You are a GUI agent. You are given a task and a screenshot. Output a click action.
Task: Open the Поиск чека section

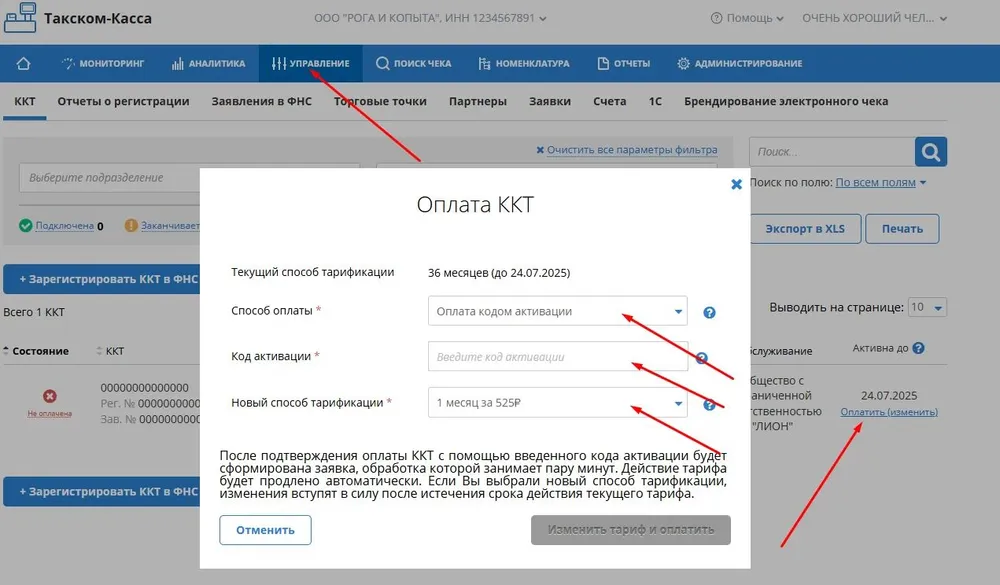(x=413, y=63)
